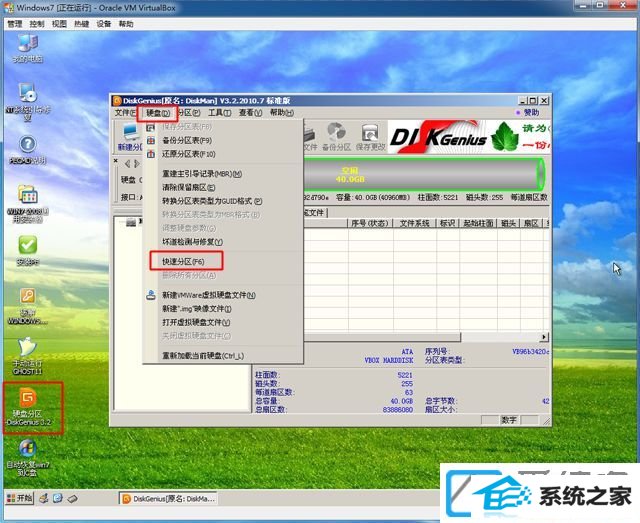Screen dimensions: 640x523
Task: Open the 文件 menu in DiskGenius
Action: 124,113
